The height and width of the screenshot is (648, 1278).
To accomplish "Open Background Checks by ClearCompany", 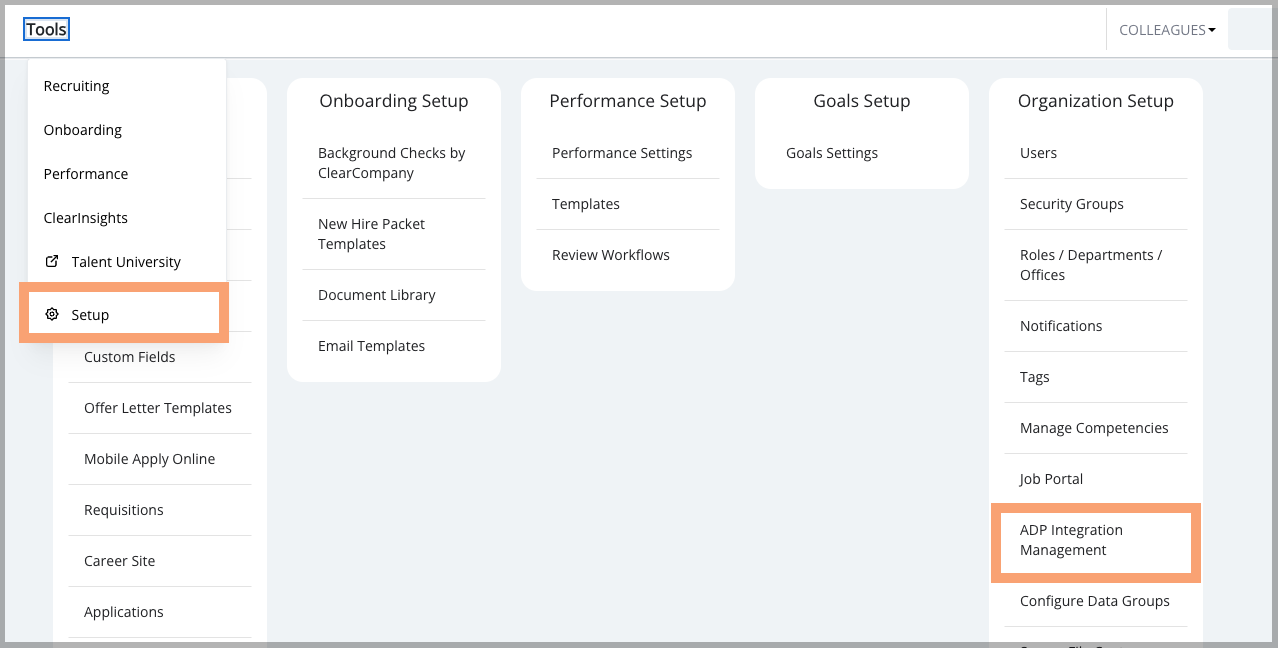I will (392, 163).
